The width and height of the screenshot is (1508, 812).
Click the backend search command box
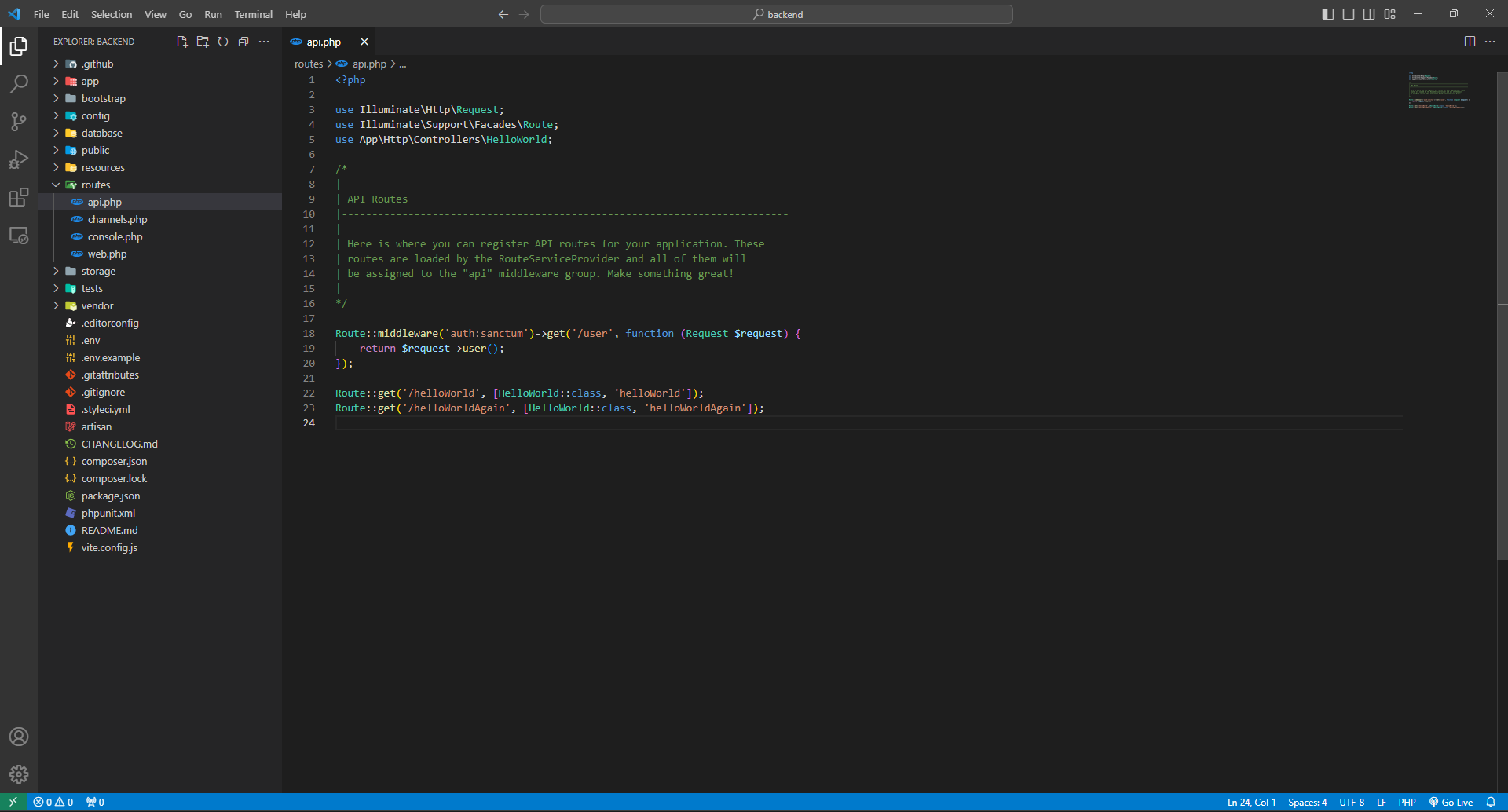click(x=776, y=14)
